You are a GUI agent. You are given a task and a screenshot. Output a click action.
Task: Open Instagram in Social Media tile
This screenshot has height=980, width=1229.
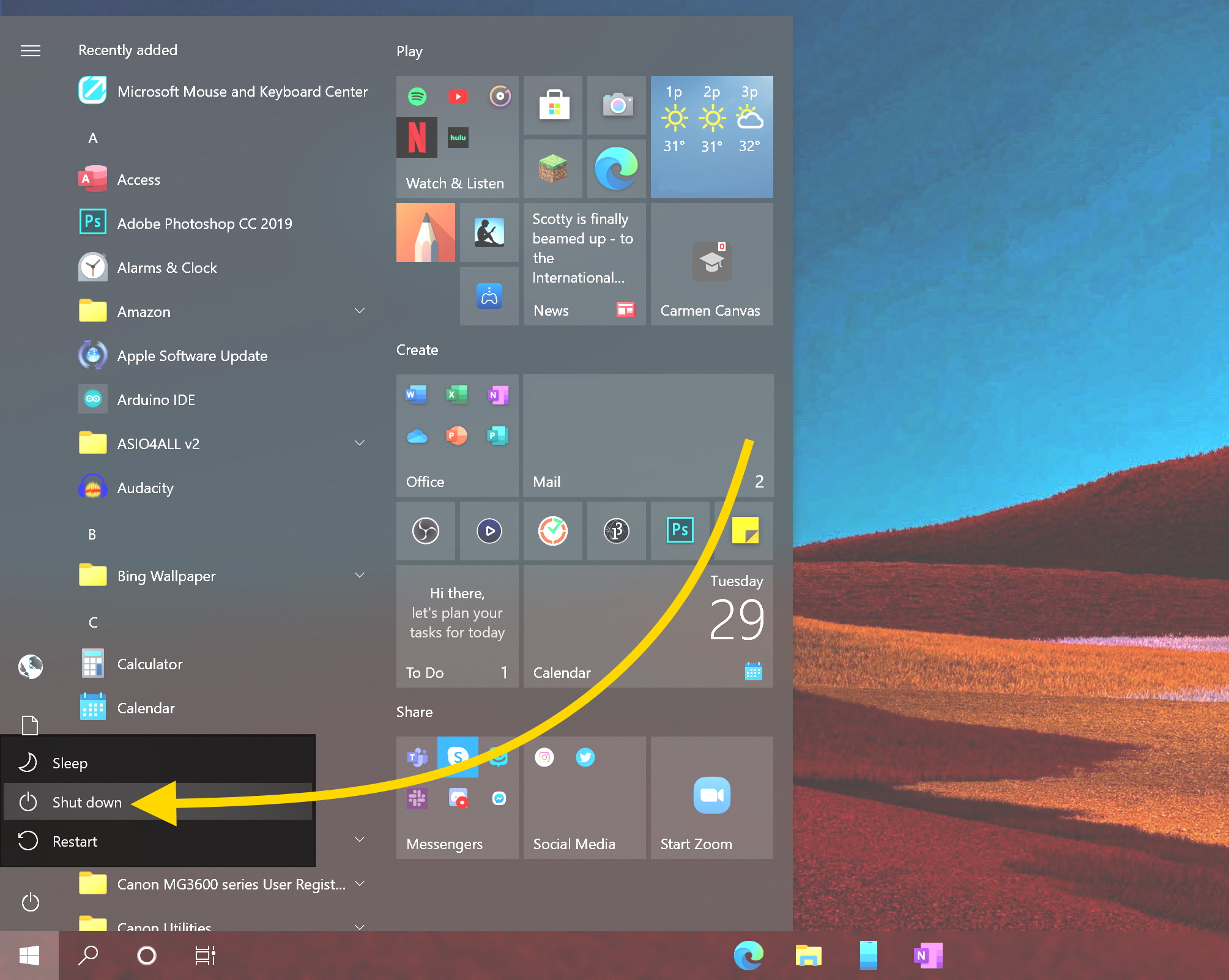[x=544, y=757]
